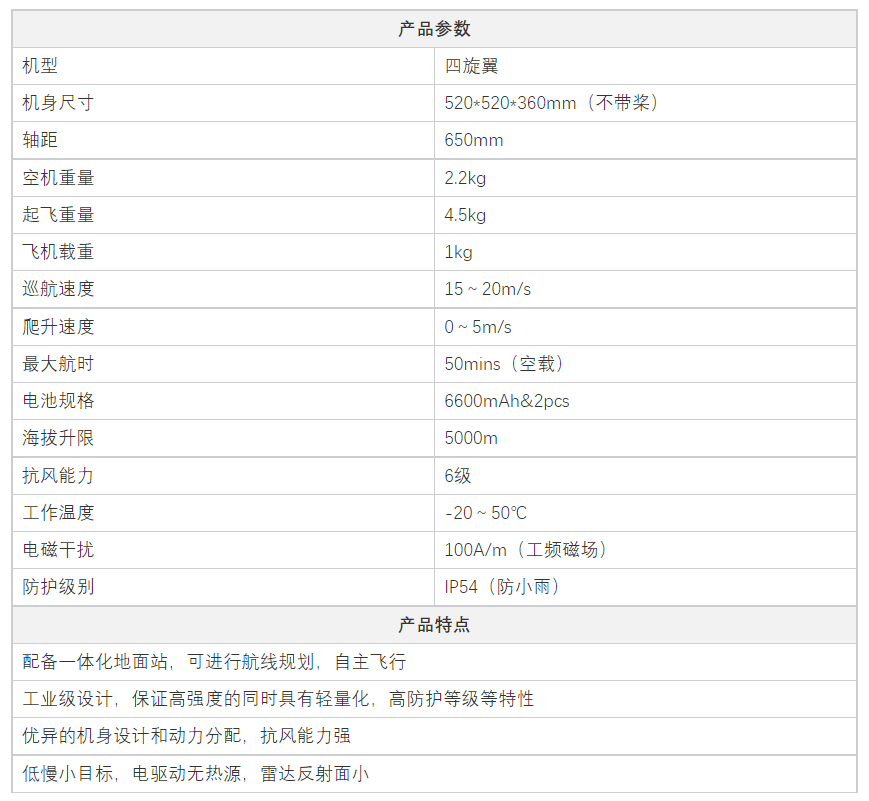This screenshot has height=801, width=869.
Task: Click the 产品参数 table header
Action: tap(434, 29)
